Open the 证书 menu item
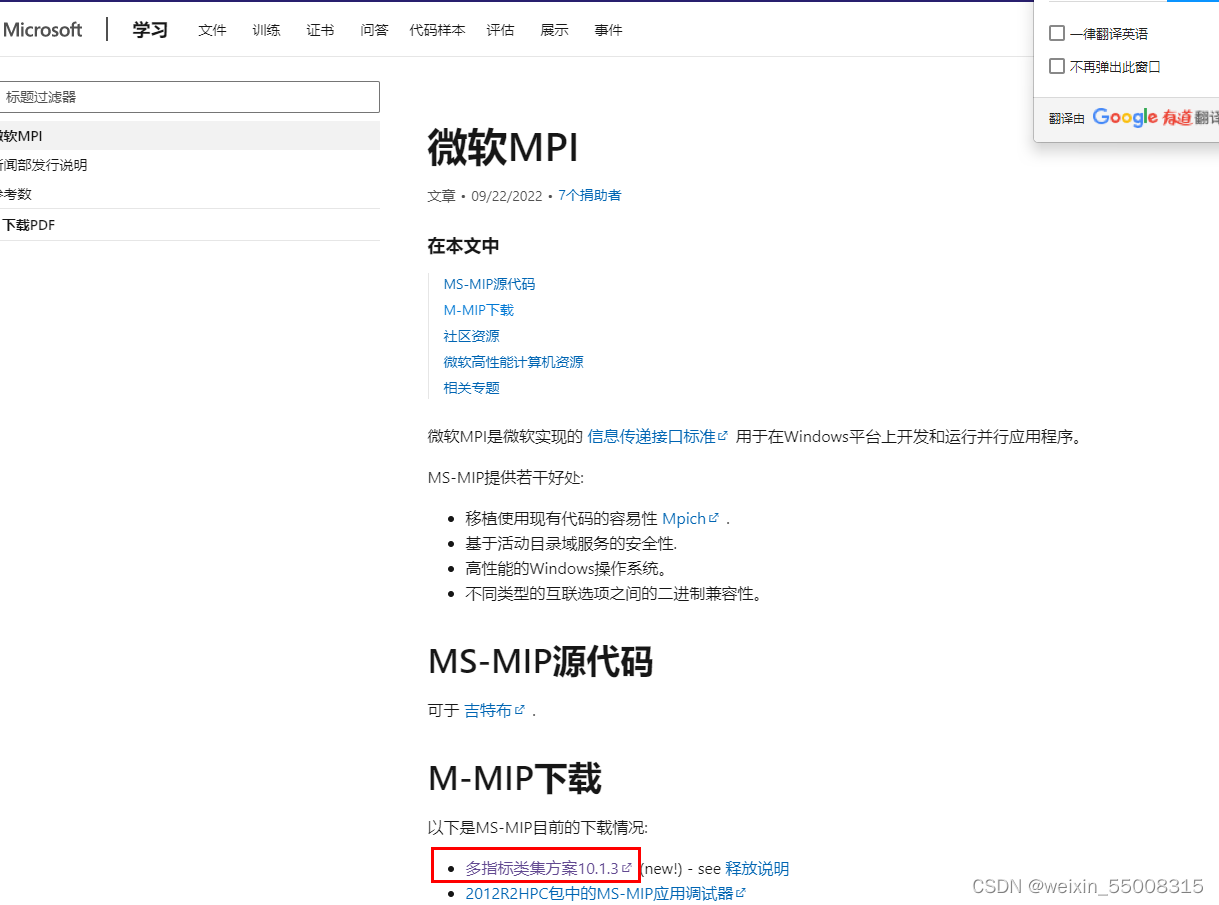1219x905 pixels. (x=320, y=30)
